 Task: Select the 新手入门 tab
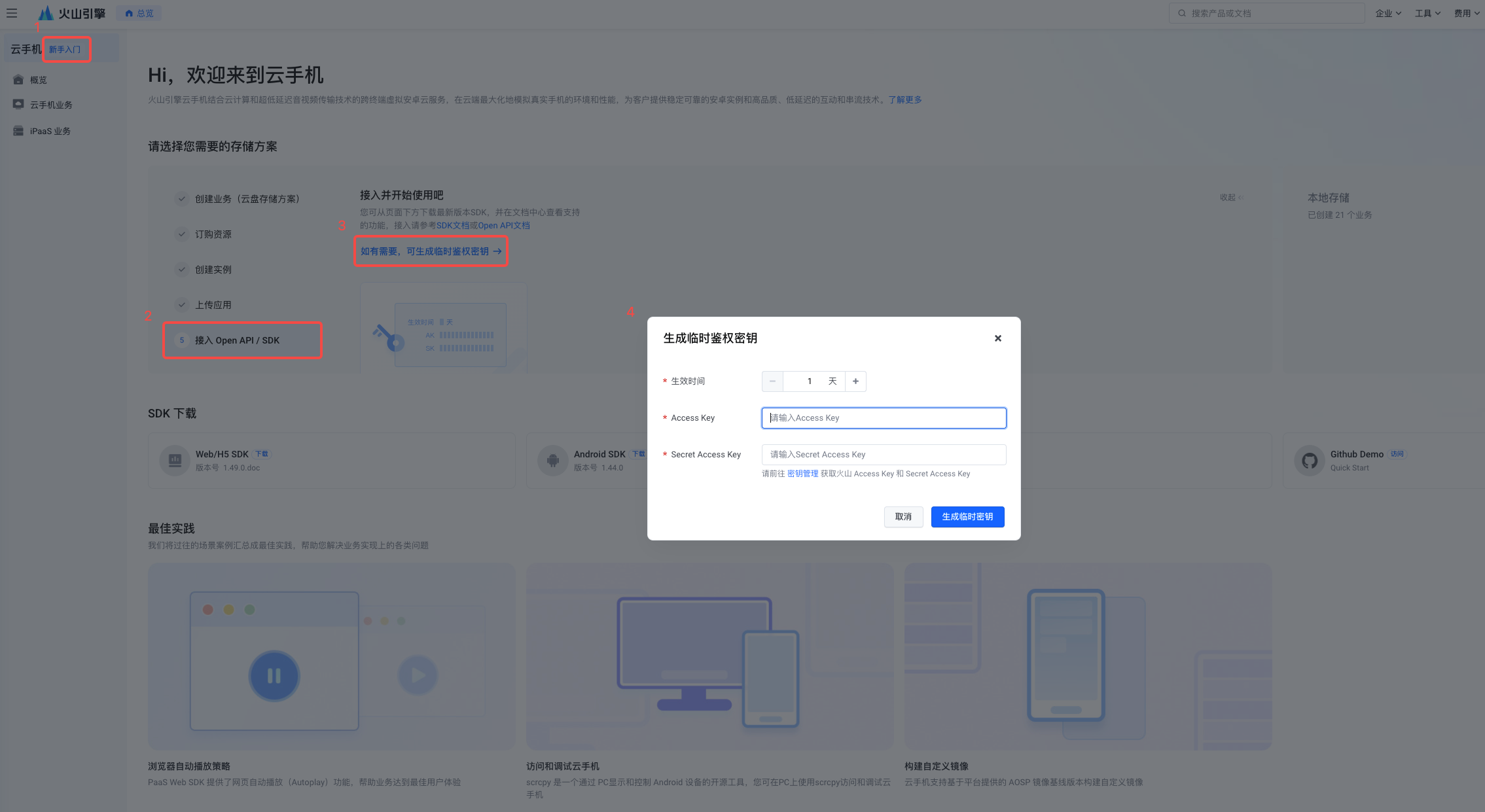tap(65, 50)
